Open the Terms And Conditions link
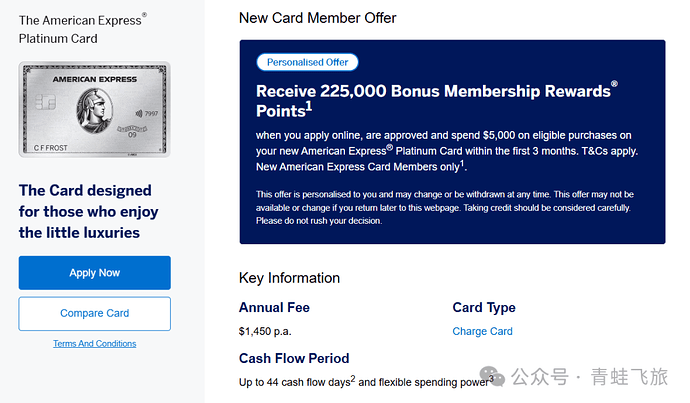Viewport: 690px width, 403px height. [x=95, y=344]
